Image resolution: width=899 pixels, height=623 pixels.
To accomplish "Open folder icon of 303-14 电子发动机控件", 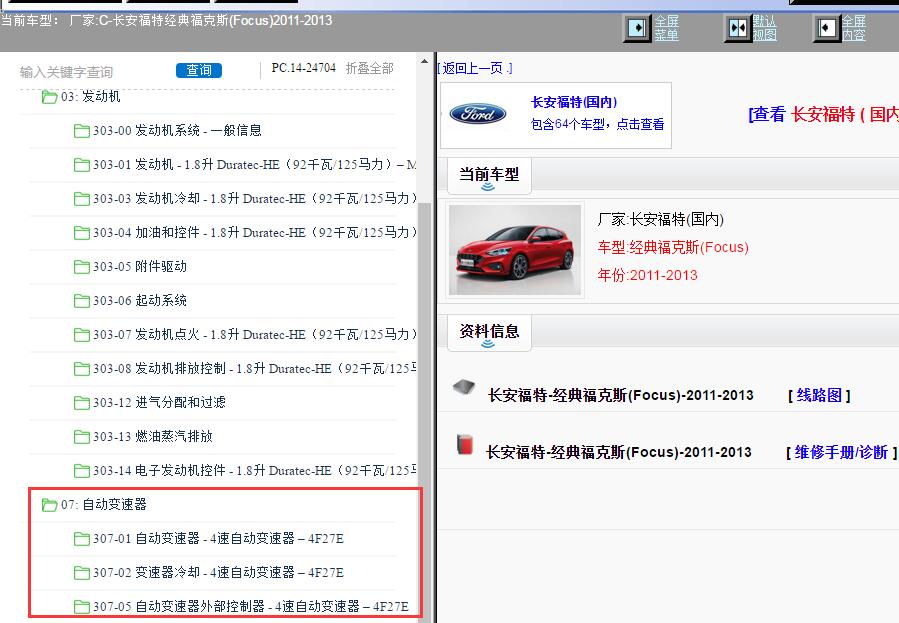I will [81, 471].
